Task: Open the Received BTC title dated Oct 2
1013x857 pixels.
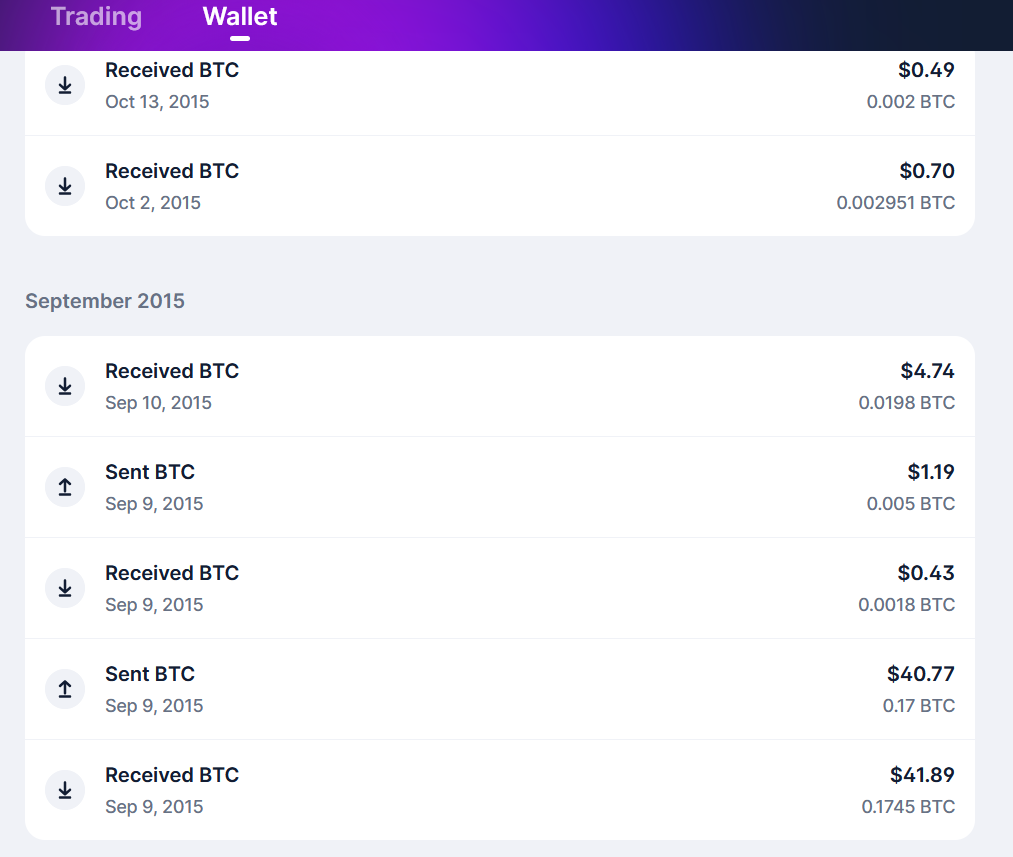Action: point(172,171)
